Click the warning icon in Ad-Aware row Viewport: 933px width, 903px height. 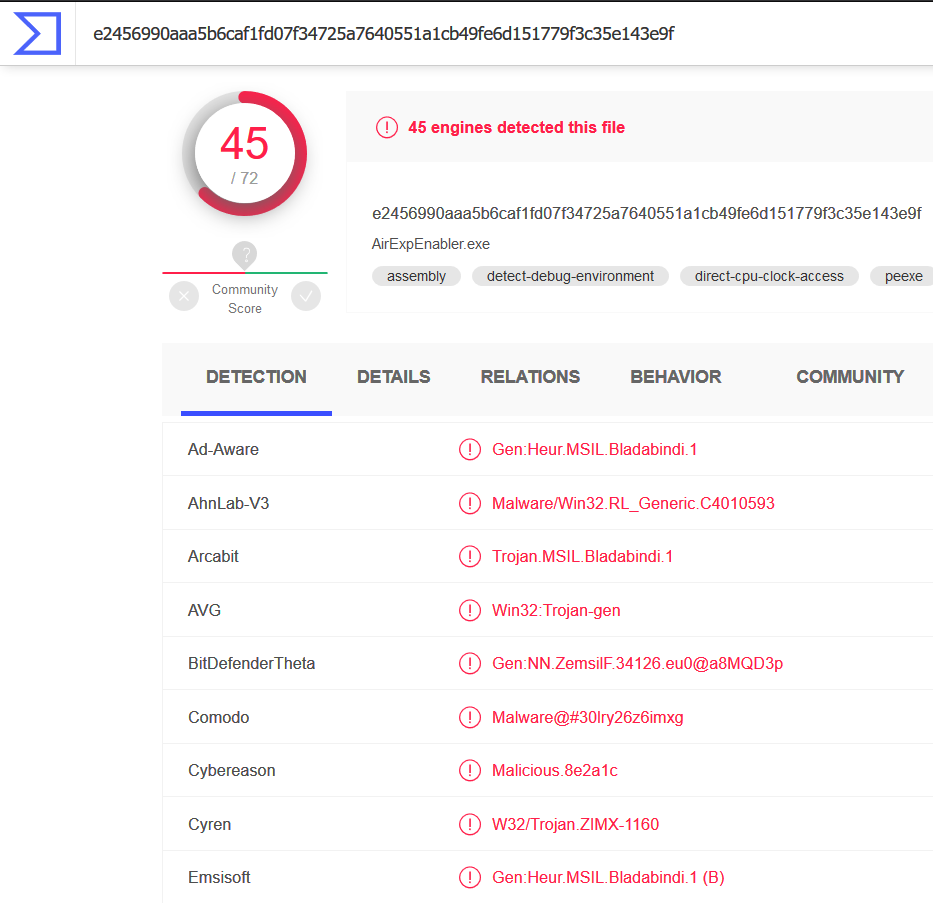[x=469, y=450]
